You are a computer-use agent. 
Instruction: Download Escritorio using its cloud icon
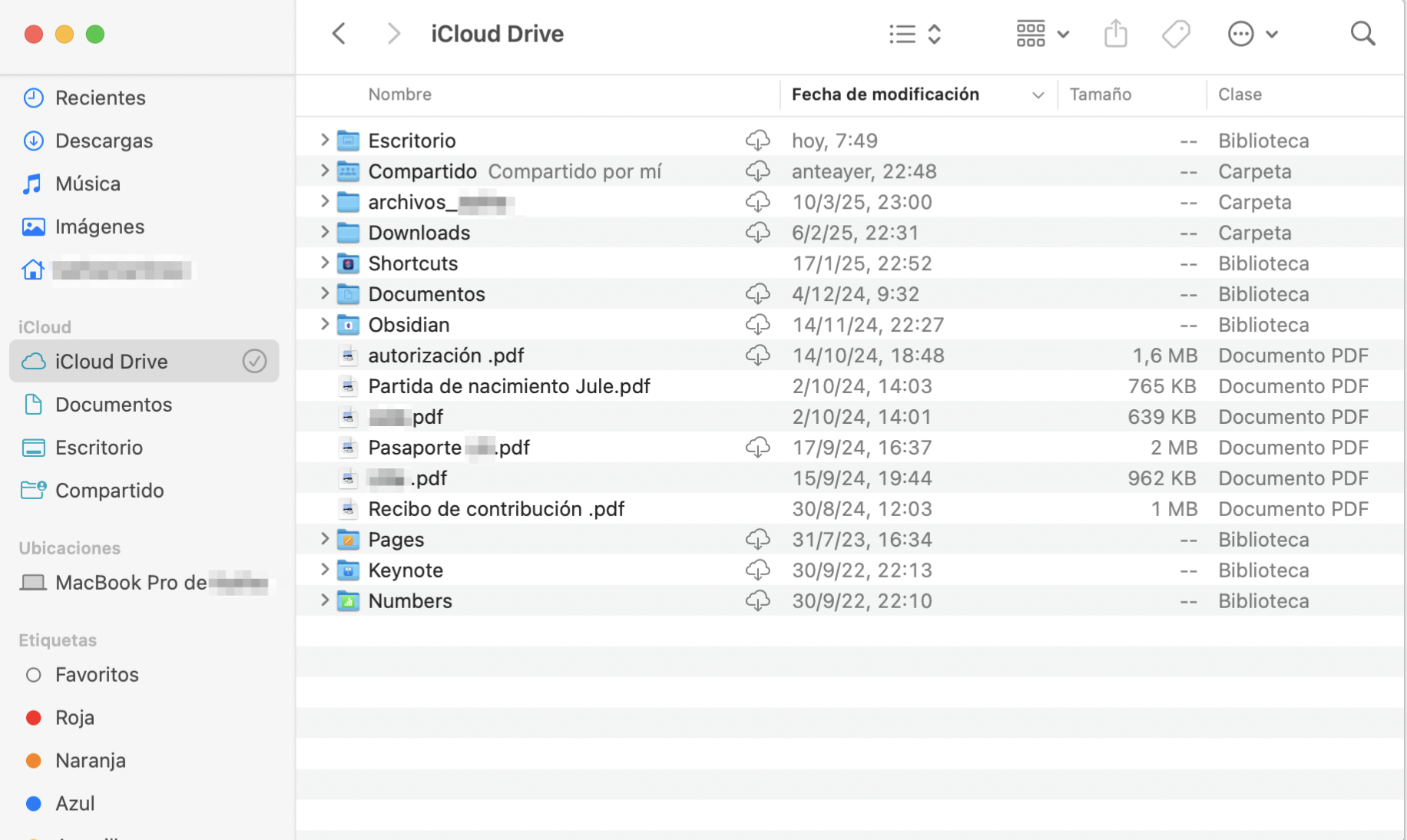pos(757,140)
